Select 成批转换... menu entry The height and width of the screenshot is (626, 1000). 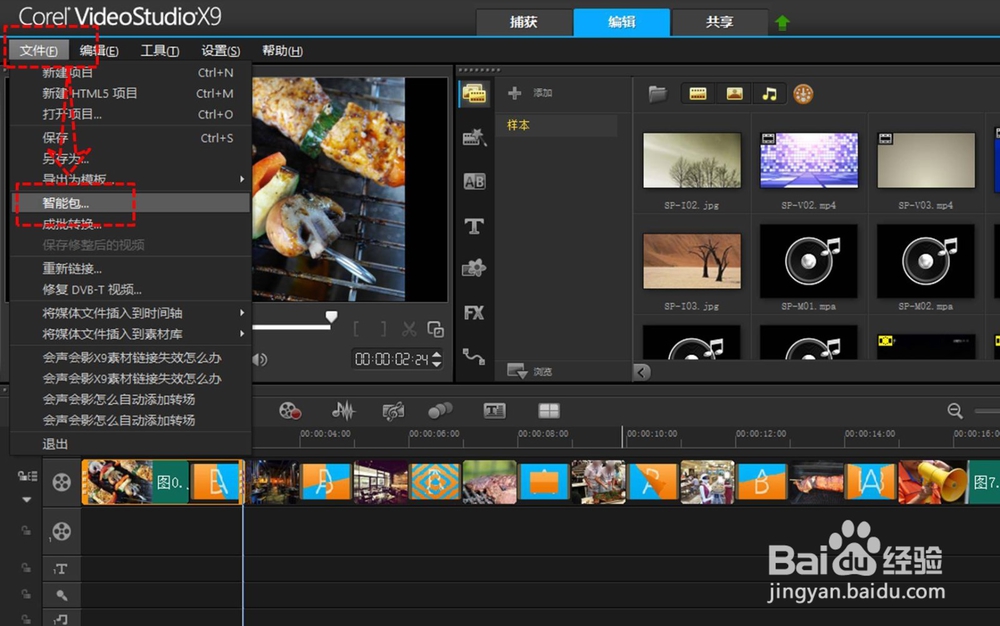point(131,224)
